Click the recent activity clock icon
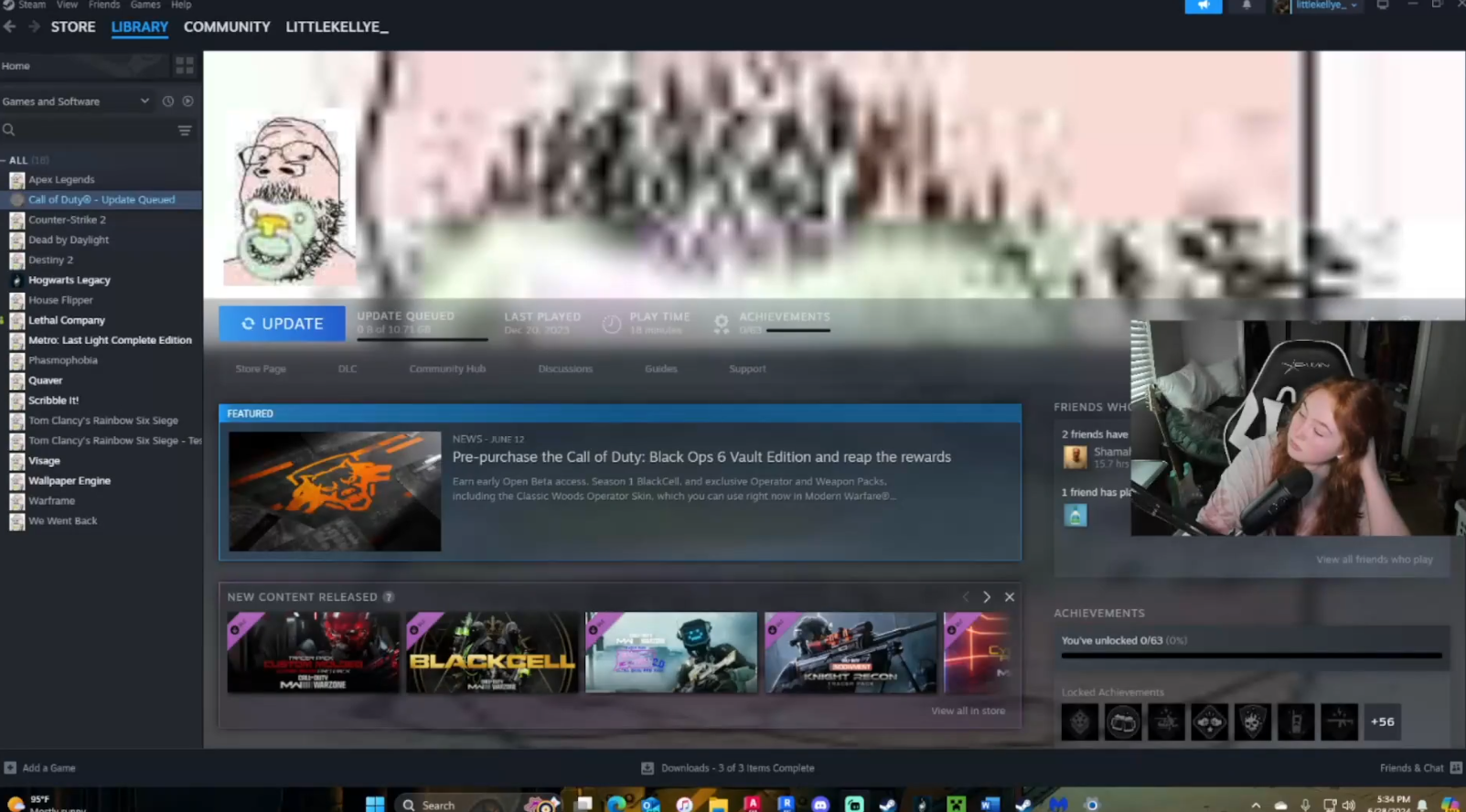The width and height of the screenshot is (1466, 812). click(x=168, y=101)
